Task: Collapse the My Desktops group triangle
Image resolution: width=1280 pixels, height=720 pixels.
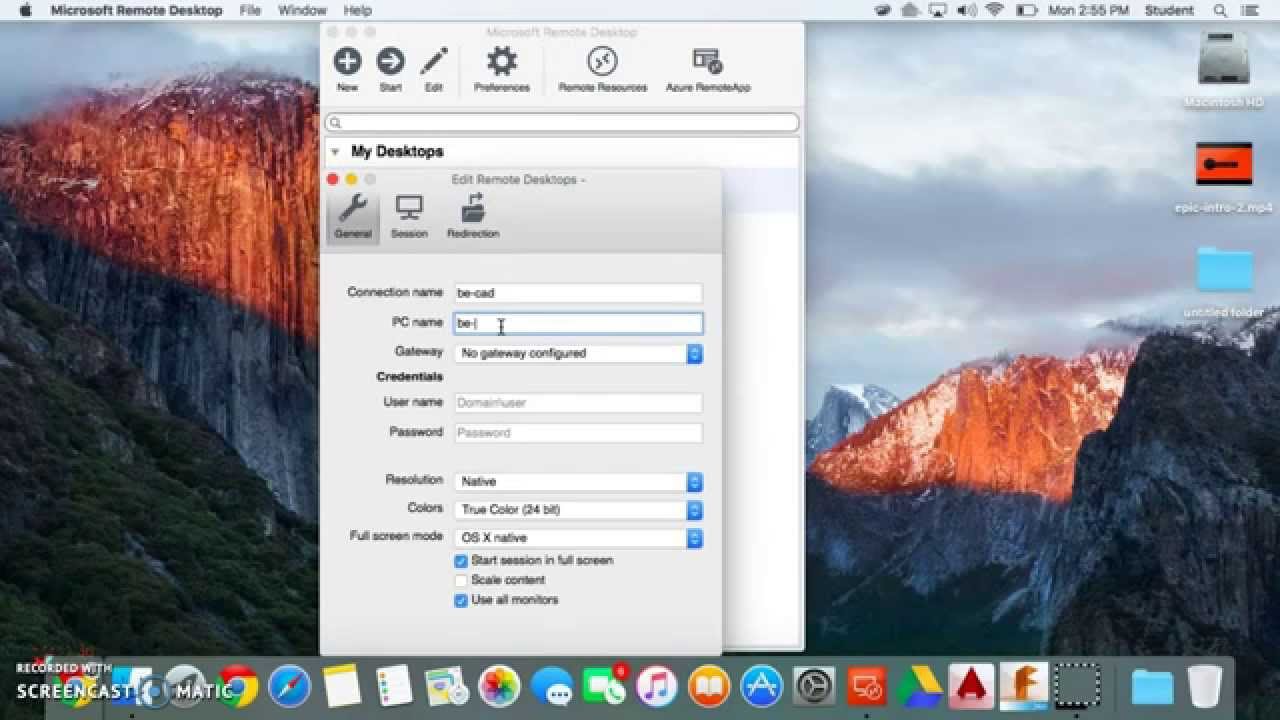Action: click(x=335, y=152)
